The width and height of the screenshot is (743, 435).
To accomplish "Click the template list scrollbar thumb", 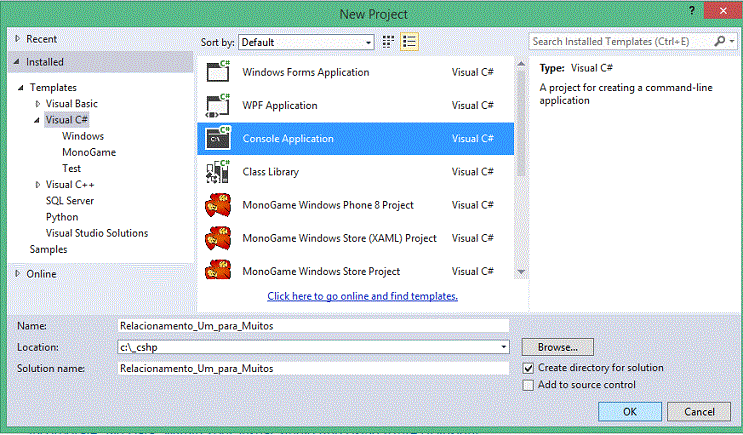I will pos(521,123).
